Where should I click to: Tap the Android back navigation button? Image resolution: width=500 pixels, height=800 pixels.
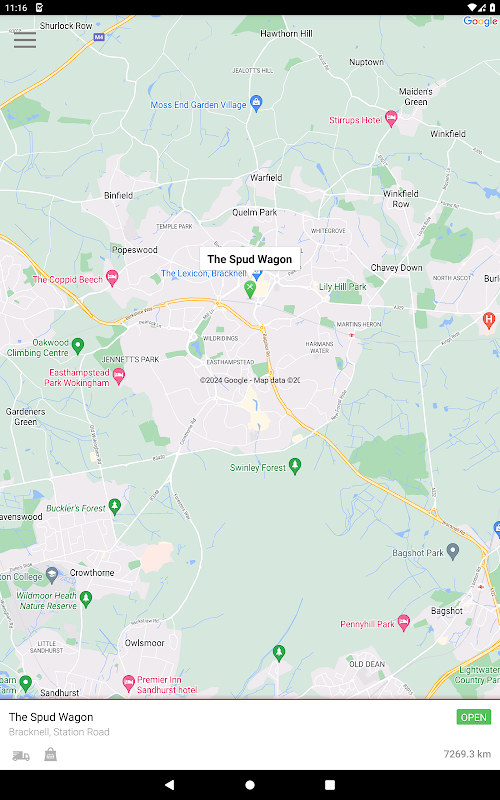[x=170, y=785]
